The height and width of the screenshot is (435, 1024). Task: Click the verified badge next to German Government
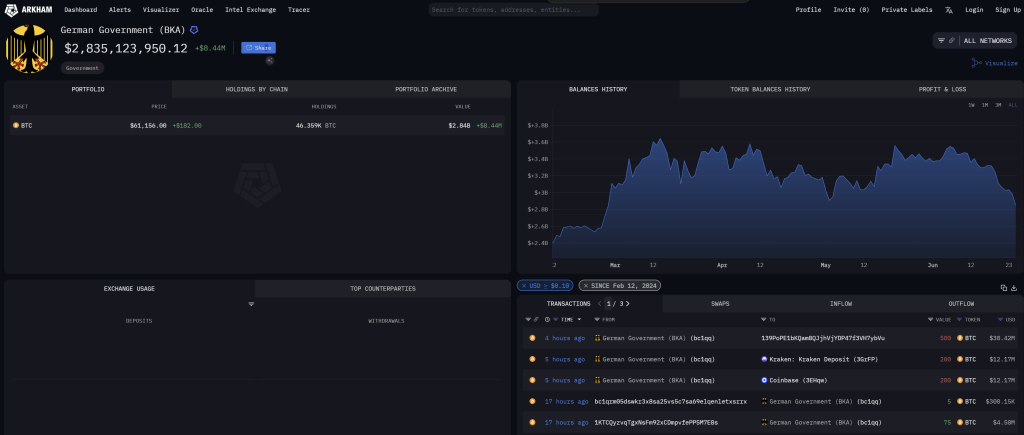tap(194, 30)
